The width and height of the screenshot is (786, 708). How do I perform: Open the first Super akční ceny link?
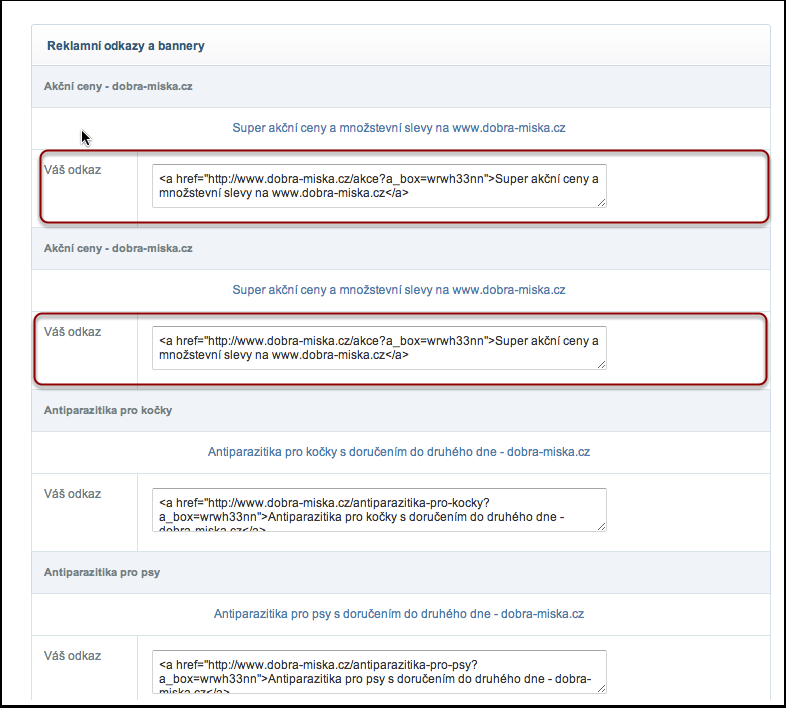tap(399, 128)
